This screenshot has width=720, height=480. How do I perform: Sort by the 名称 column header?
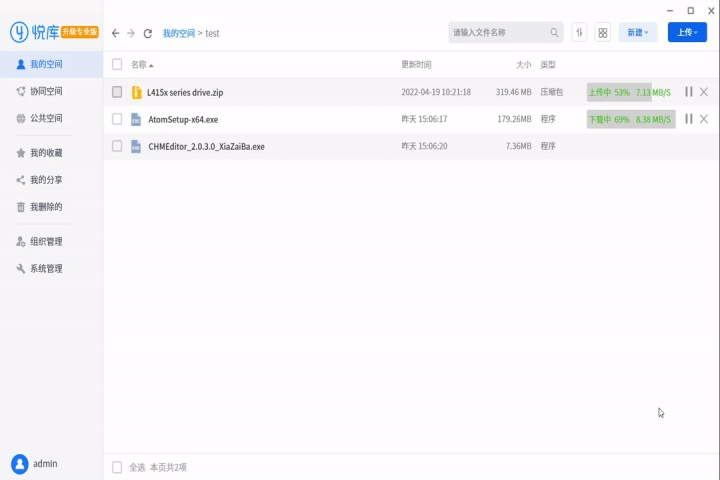coord(142,65)
